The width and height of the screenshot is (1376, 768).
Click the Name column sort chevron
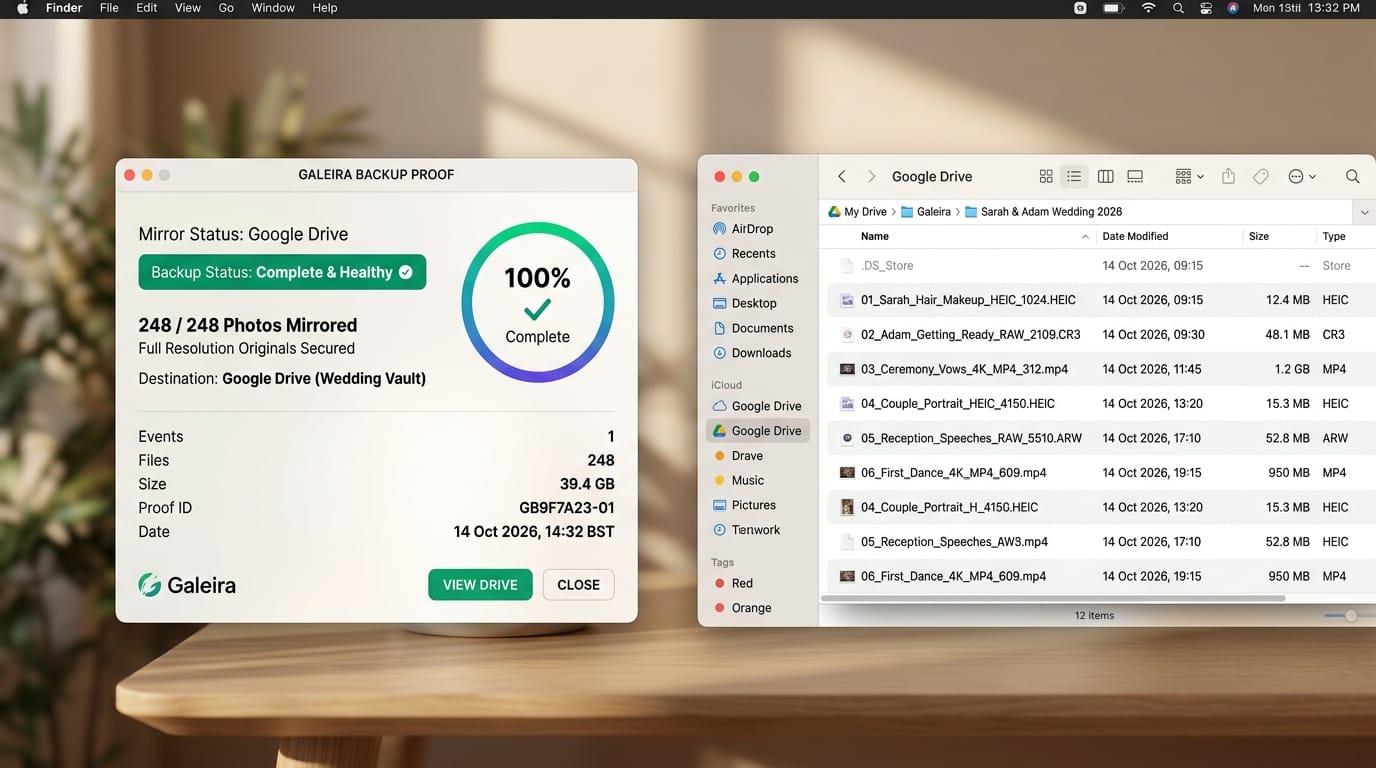[x=1085, y=237]
